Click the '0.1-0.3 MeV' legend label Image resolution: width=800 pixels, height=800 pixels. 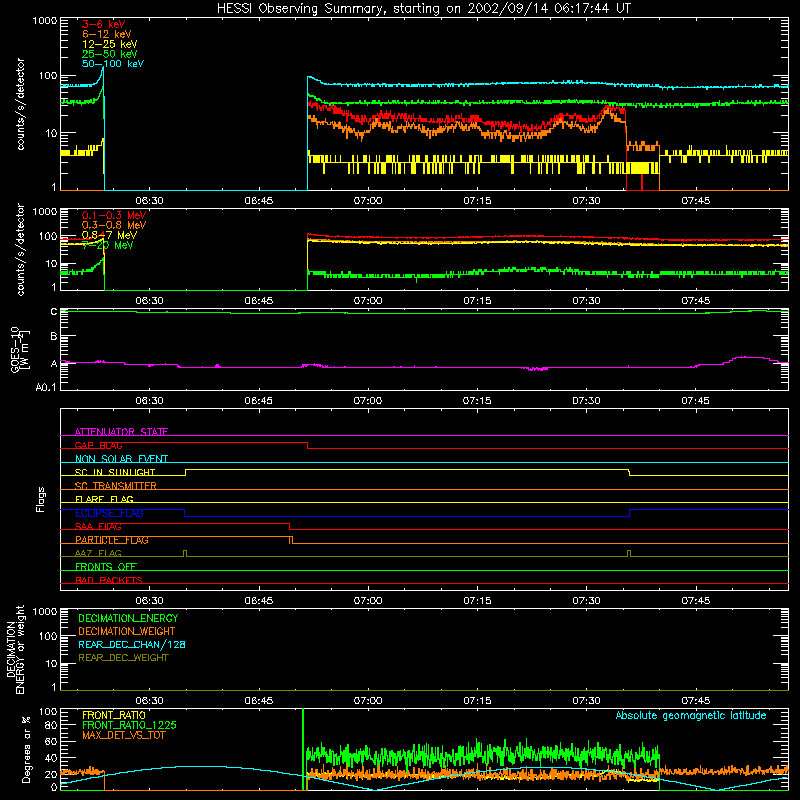click(x=114, y=215)
